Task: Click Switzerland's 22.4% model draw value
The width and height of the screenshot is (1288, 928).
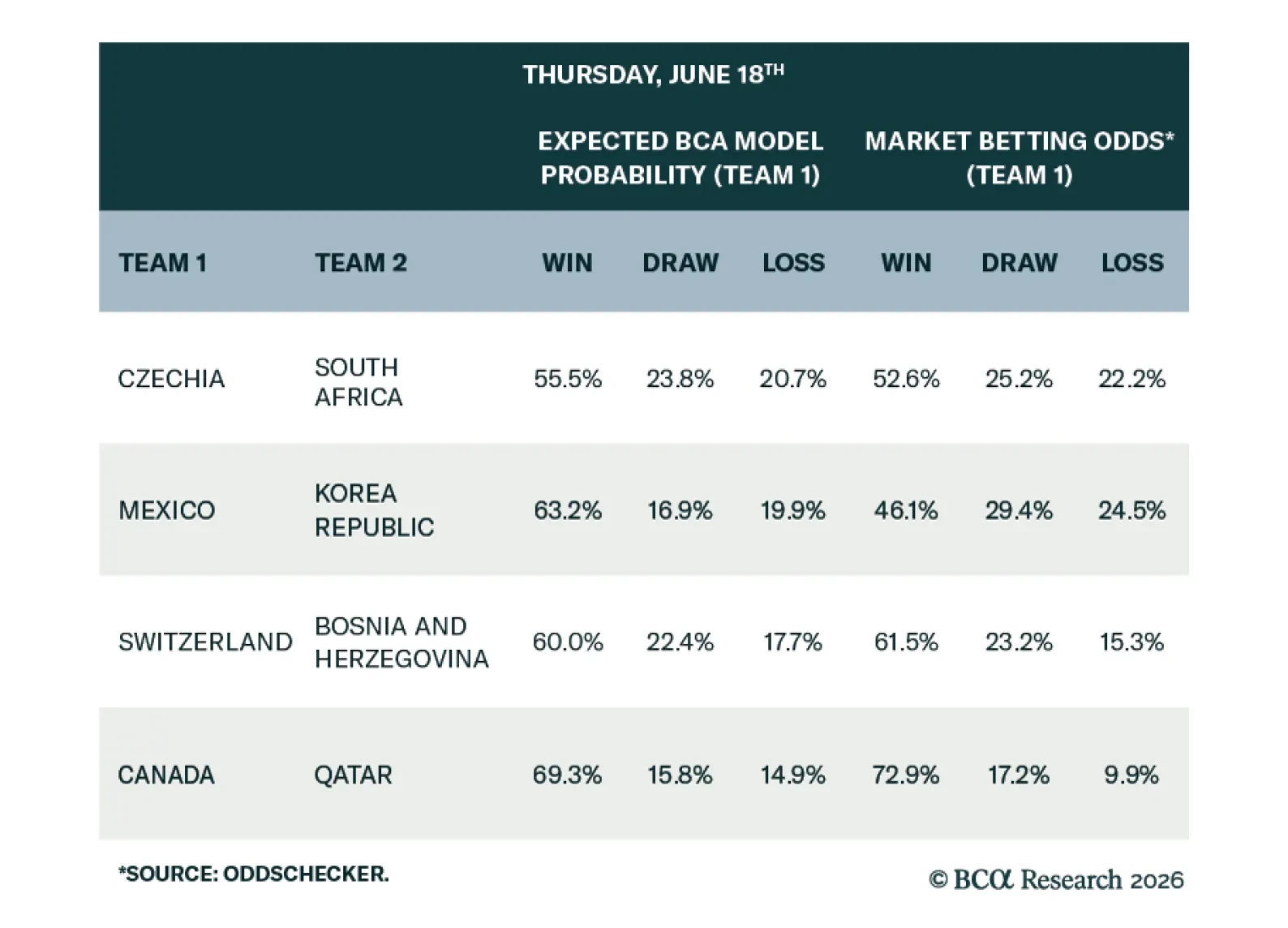Action: pyautogui.click(x=680, y=642)
